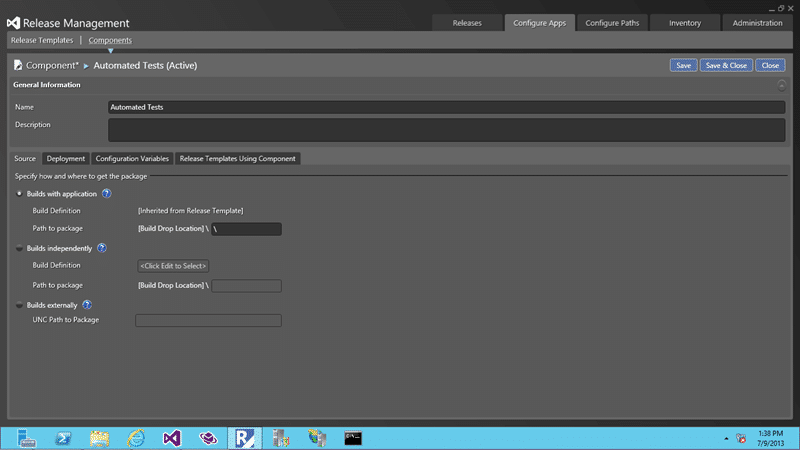800x450 pixels.
Task: Collapse the General Information section
Action: pyautogui.click(x=782, y=85)
